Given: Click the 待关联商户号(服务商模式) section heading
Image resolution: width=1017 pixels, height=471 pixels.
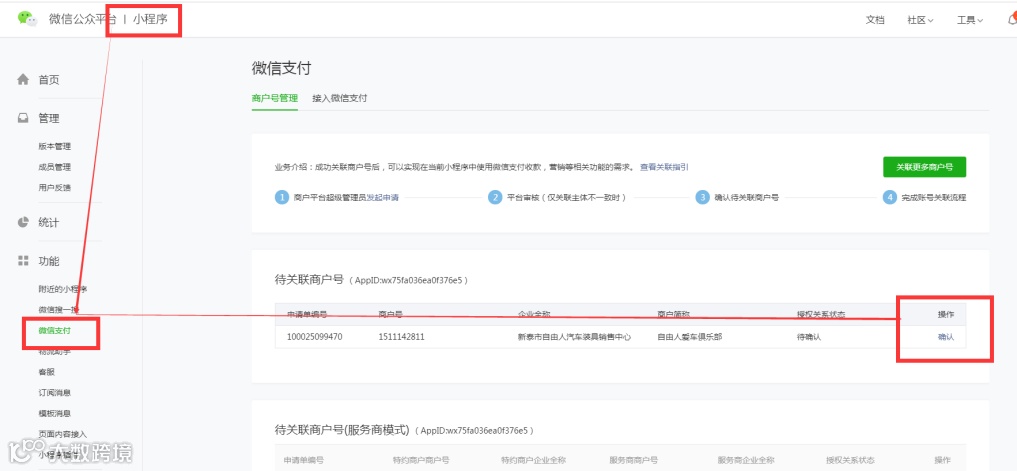Looking at the screenshot, I should 342,430.
